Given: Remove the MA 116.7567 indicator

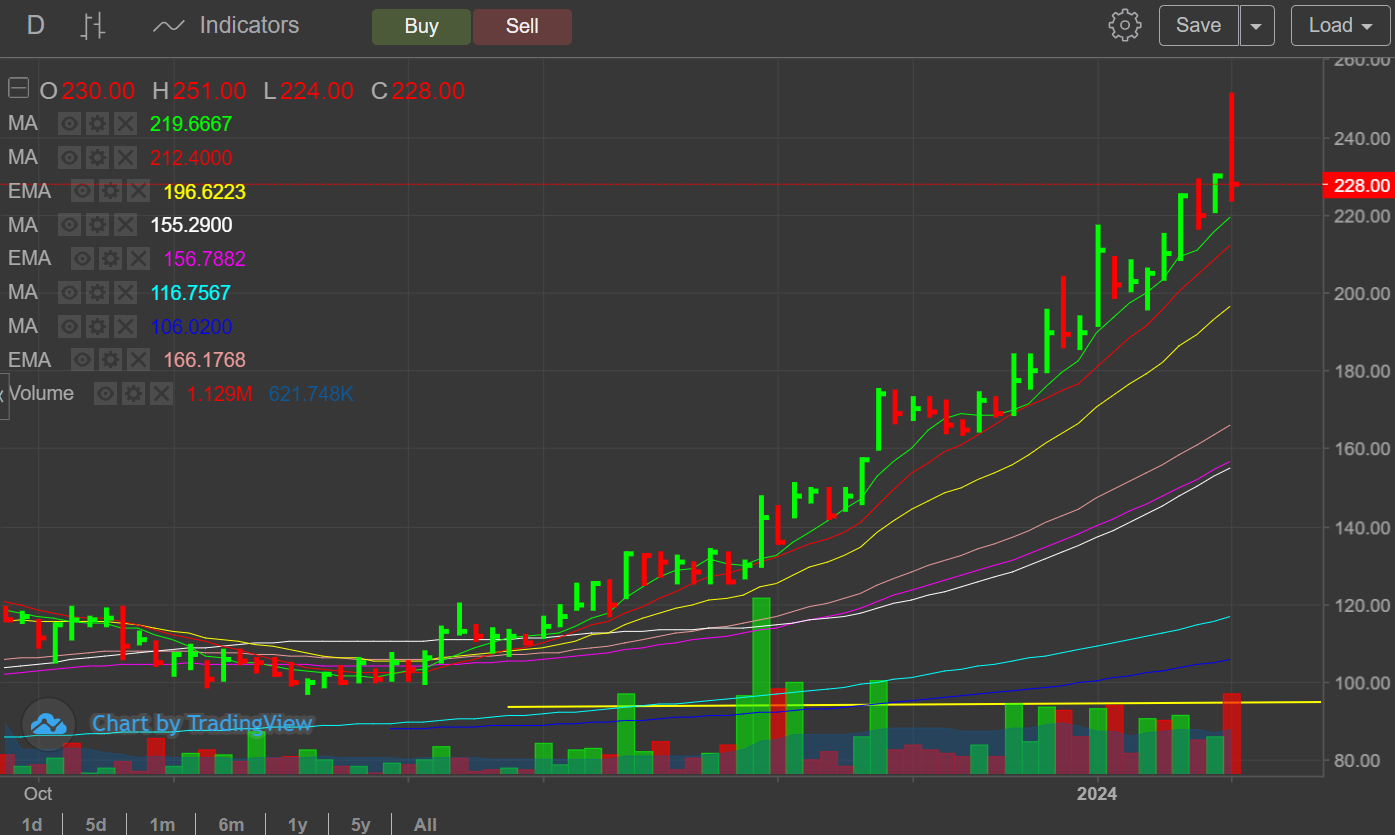Looking at the screenshot, I should 125,292.
